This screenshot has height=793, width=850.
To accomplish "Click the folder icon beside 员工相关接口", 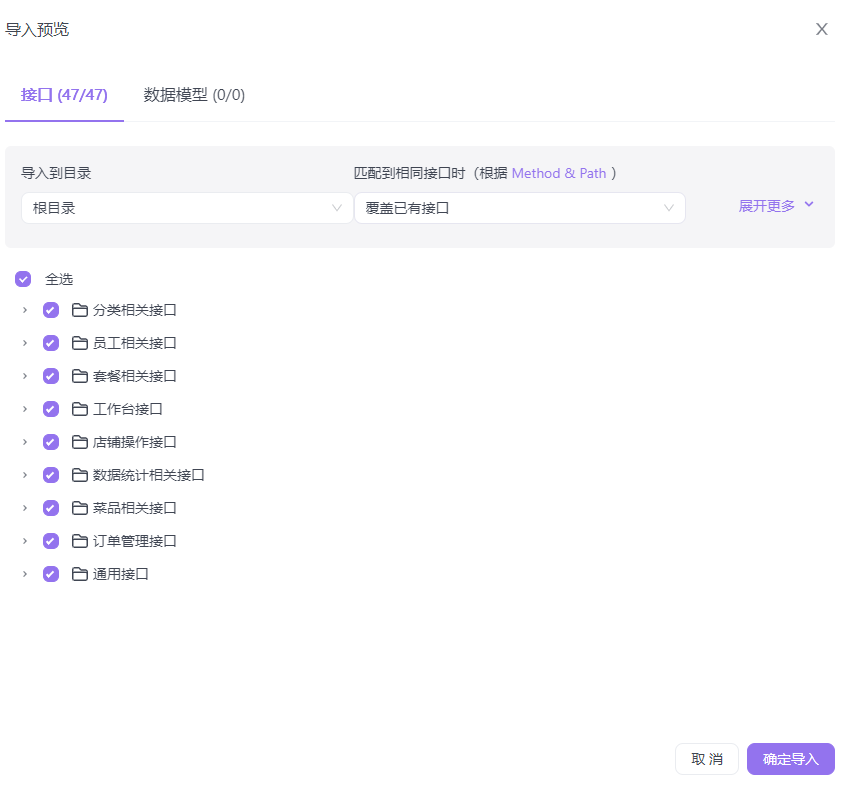I will (80, 343).
